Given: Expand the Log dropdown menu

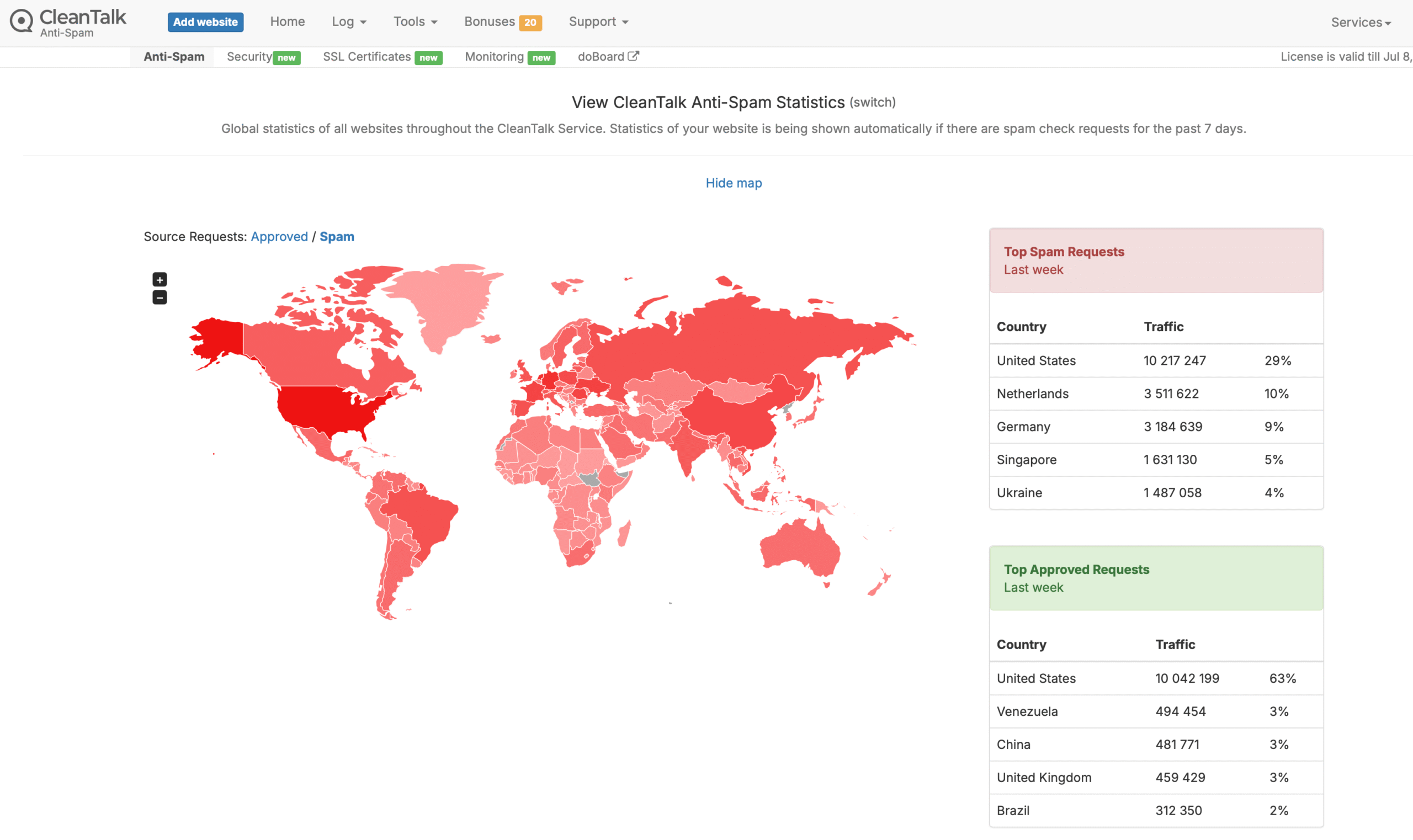Looking at the screenshot, I should pyautogui.click(x=349, y=22).
